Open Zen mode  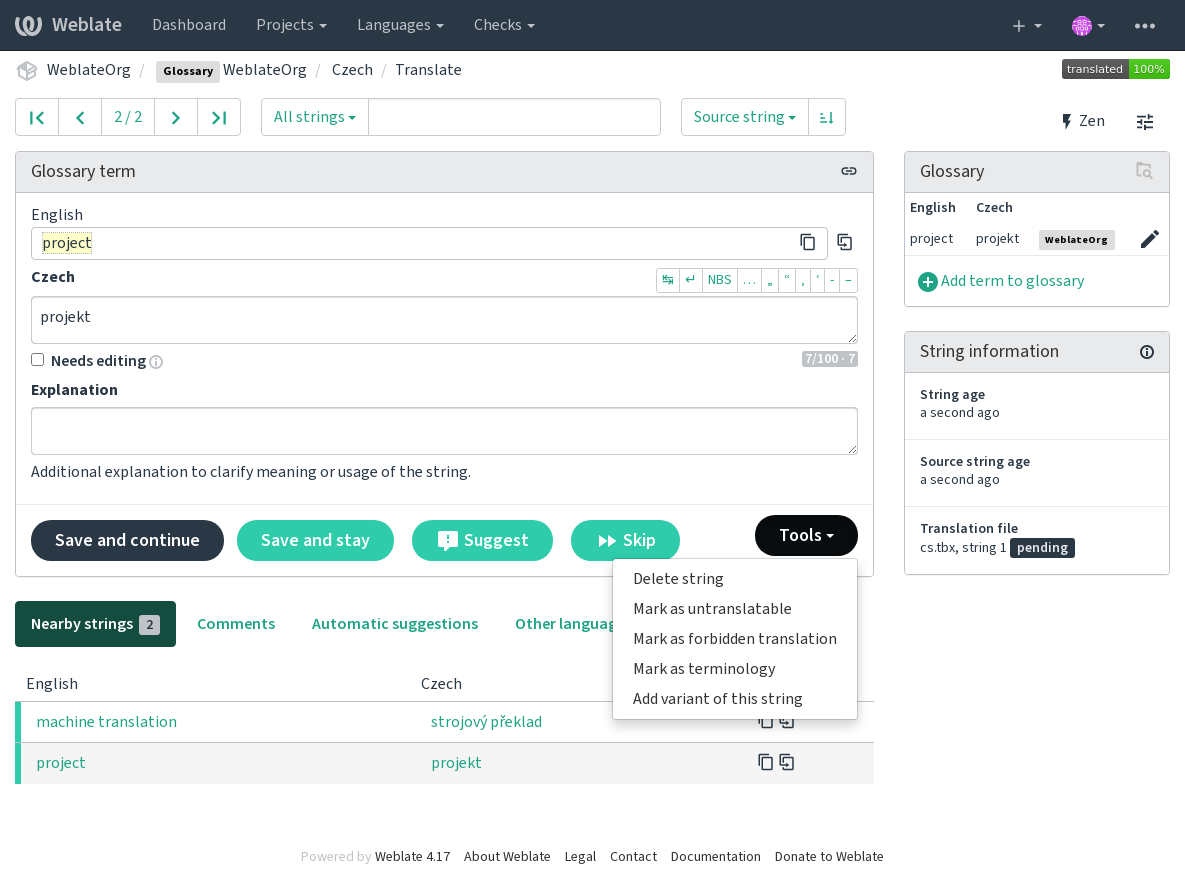pos(1083,121)
